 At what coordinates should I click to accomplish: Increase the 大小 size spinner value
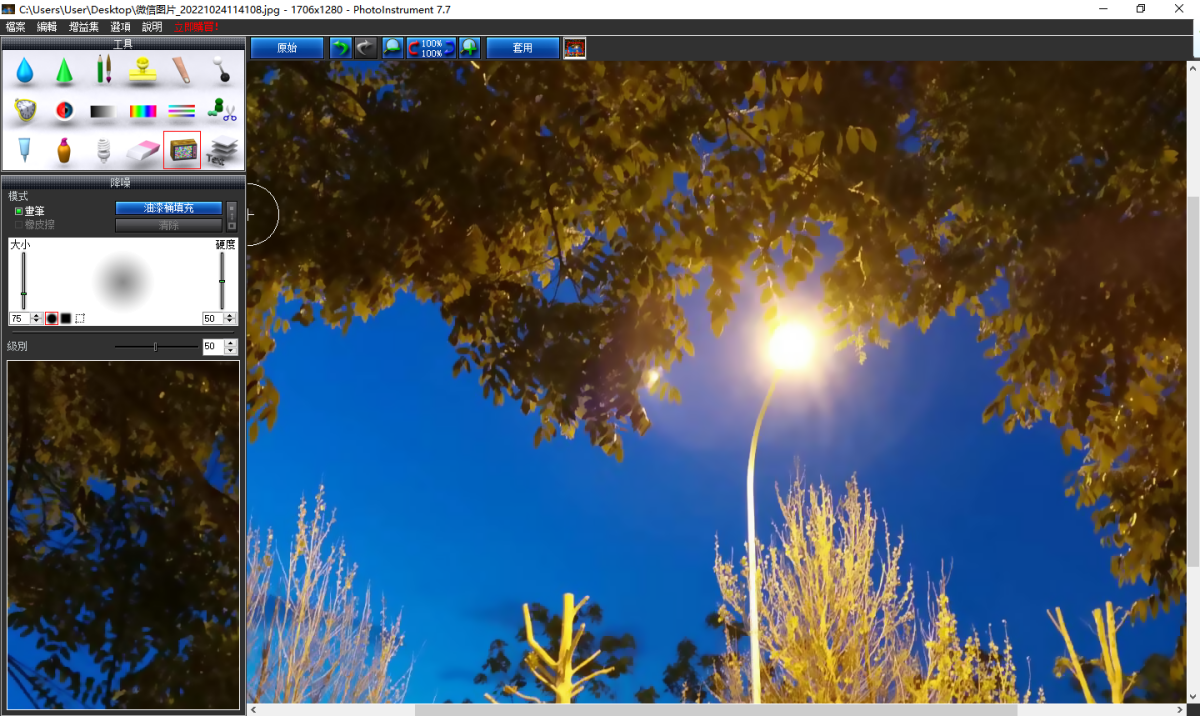coord(37,315)
